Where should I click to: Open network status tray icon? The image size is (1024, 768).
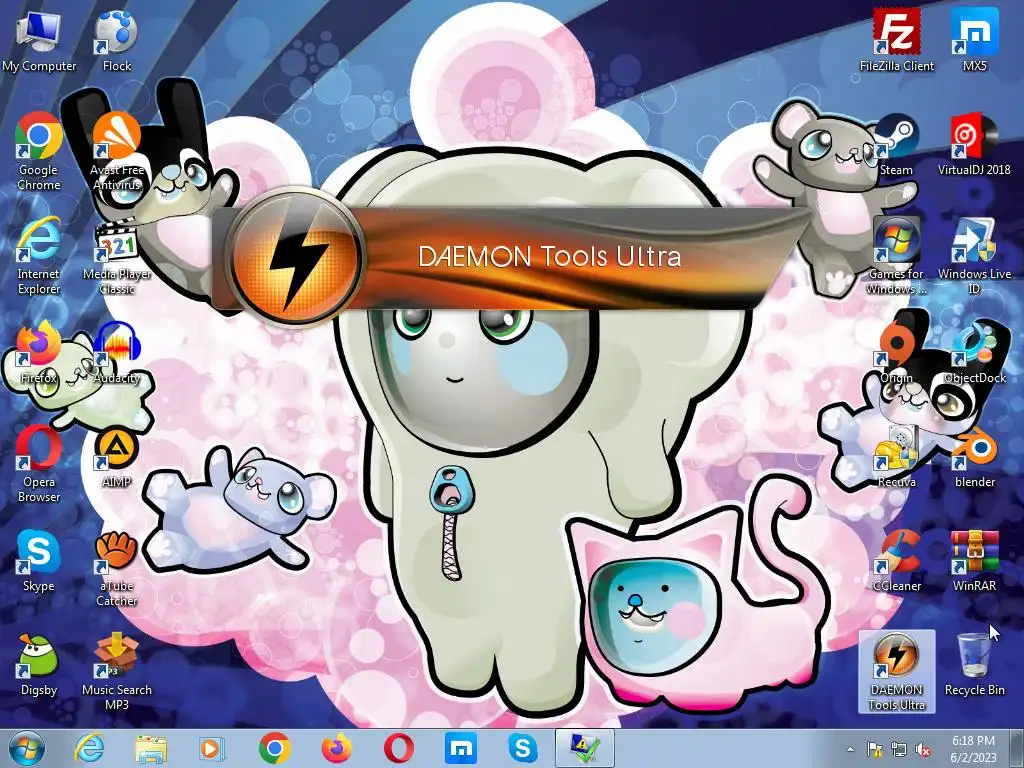coord(899,750)
